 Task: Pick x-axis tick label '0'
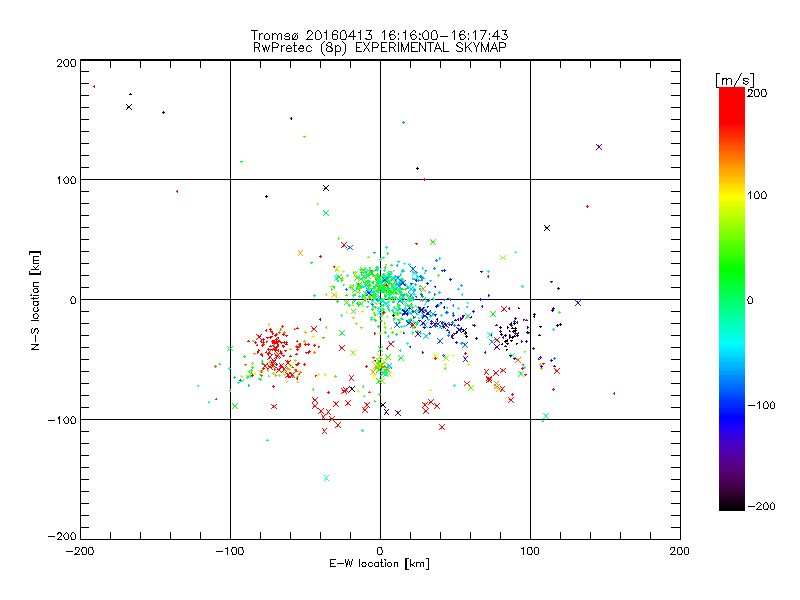380,551
